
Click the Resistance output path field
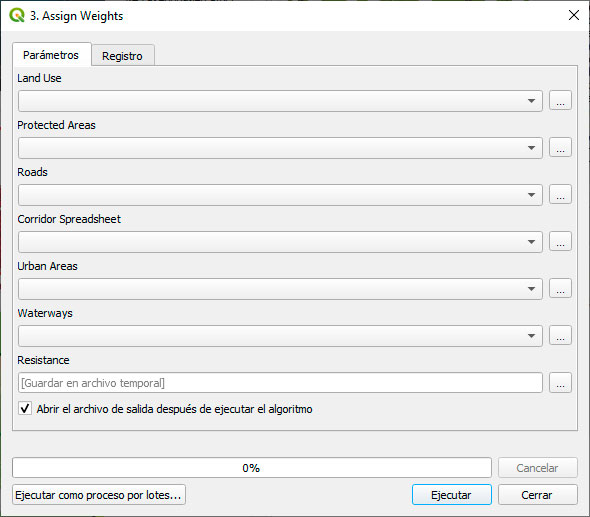pyautogui.click(x=280, y=383)
